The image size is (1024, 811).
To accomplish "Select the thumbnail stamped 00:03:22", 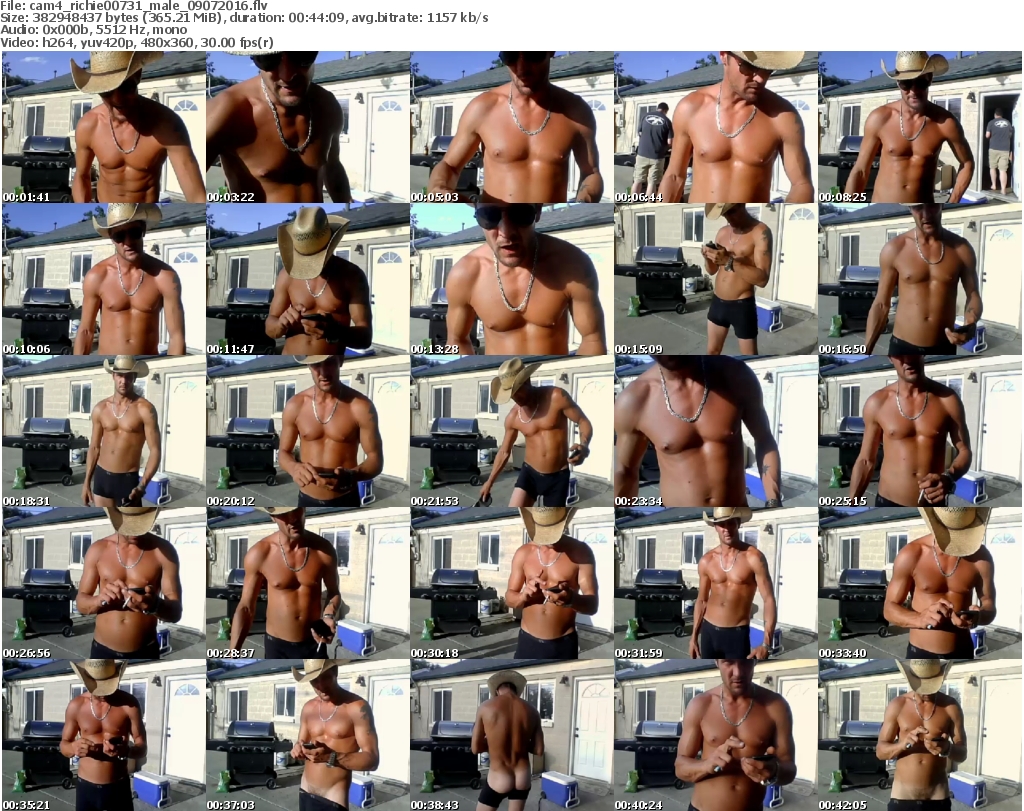I will 308,127.
